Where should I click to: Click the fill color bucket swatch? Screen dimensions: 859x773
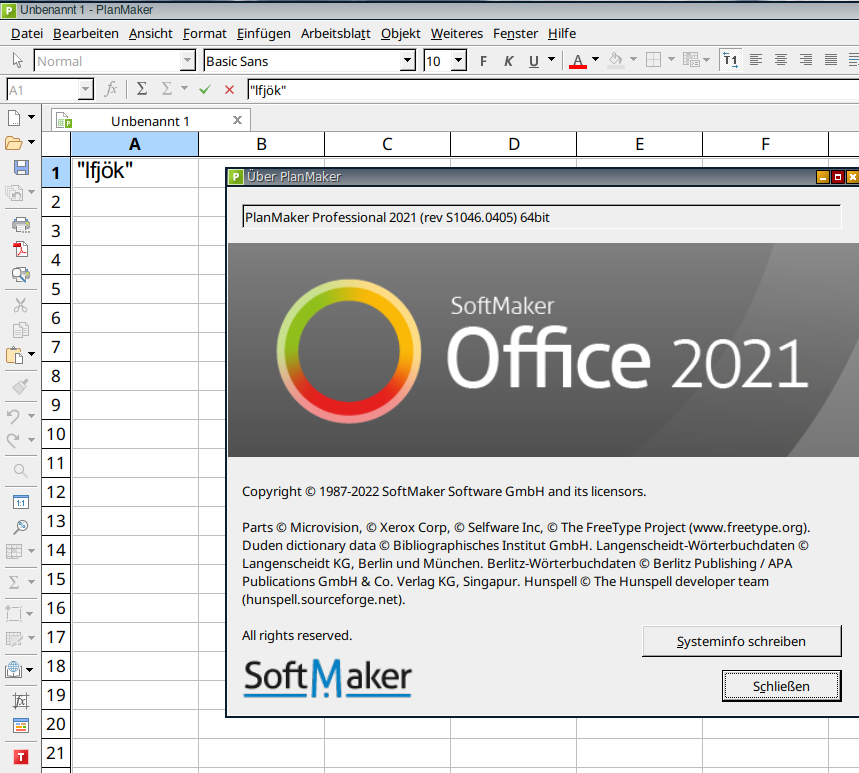point(616,60)
